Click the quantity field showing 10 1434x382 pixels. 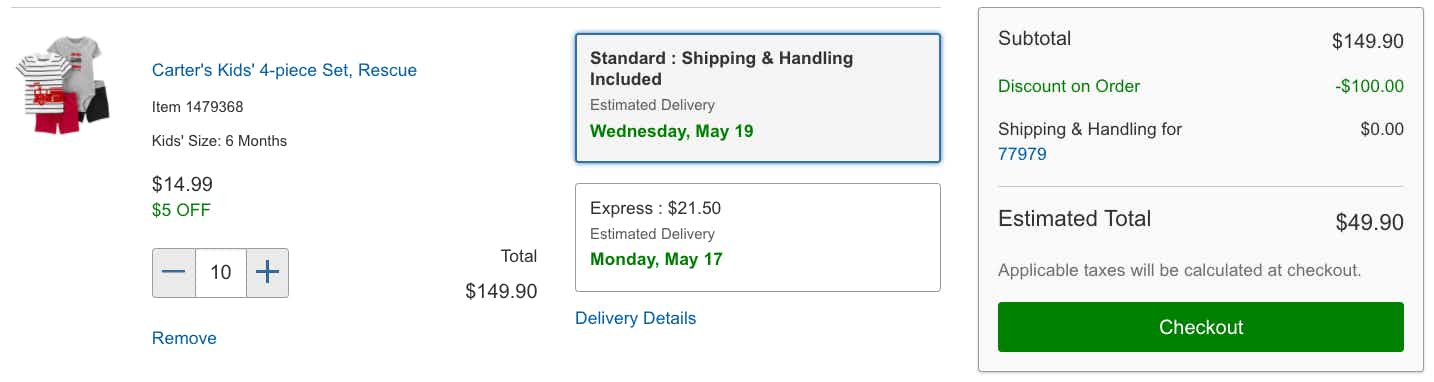point(221,273)
